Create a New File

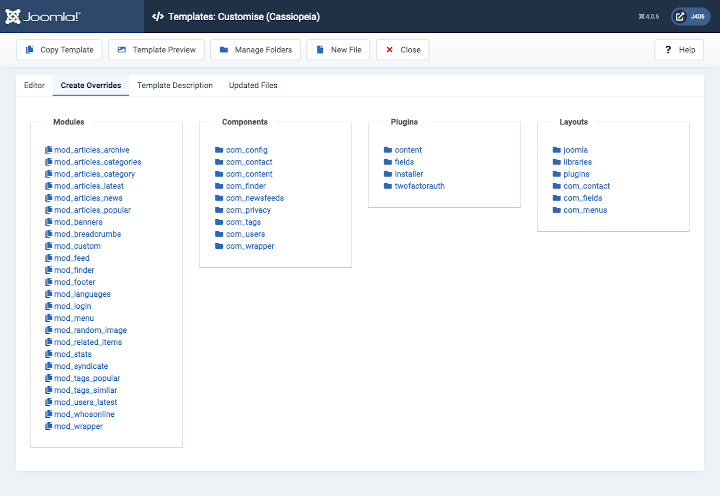click(x=337, y=50)
